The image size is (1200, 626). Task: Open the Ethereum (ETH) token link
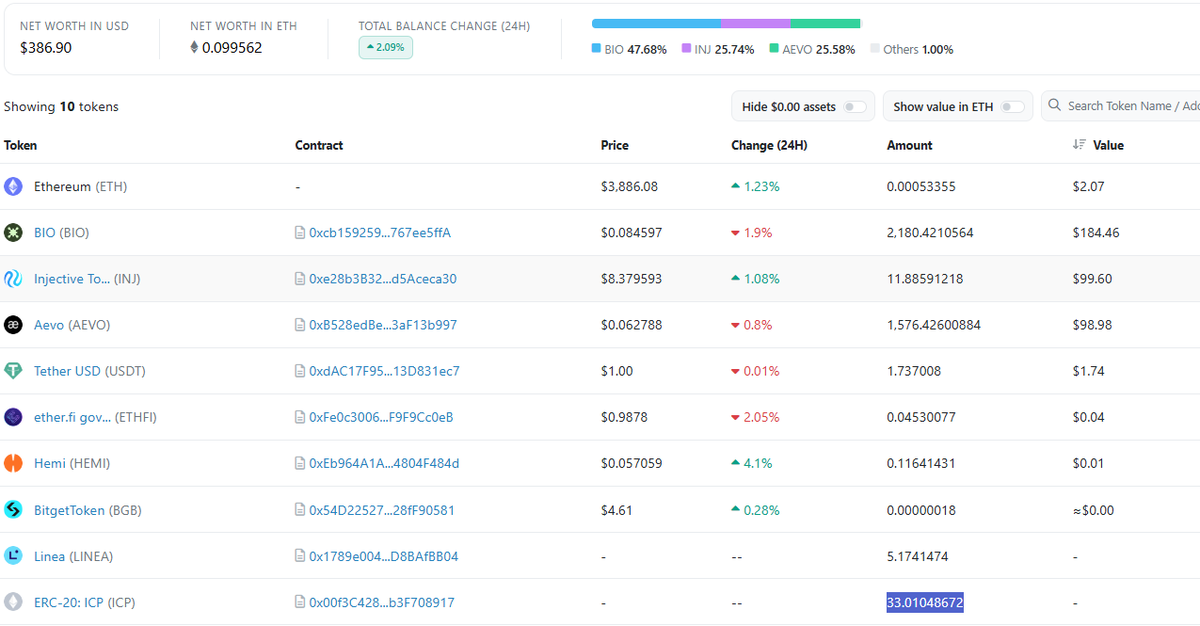[x=81, y=186]
